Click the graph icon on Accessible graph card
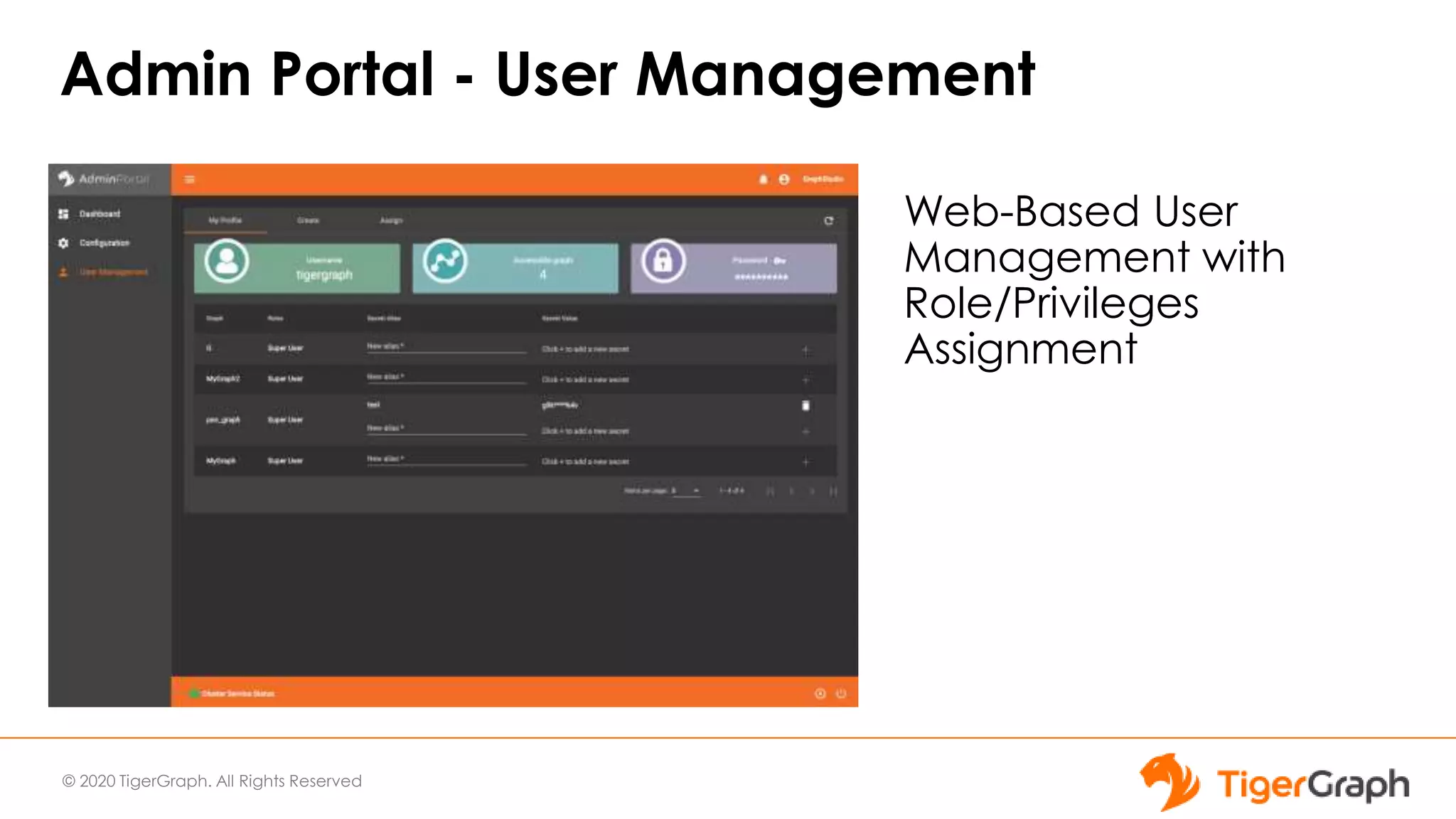The image size is (1456, 819). coord(445,261)
